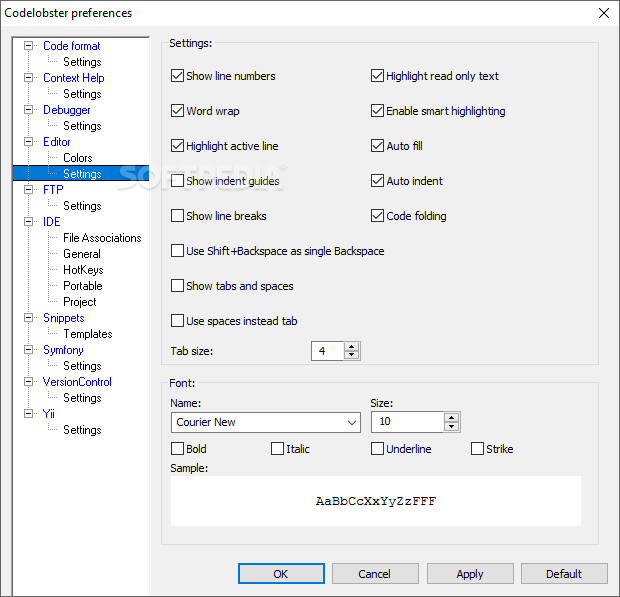Collapse the Snippets tree node
Viewport: 620px width, 597px height.
pyautogui.click(x=28, y=317)
